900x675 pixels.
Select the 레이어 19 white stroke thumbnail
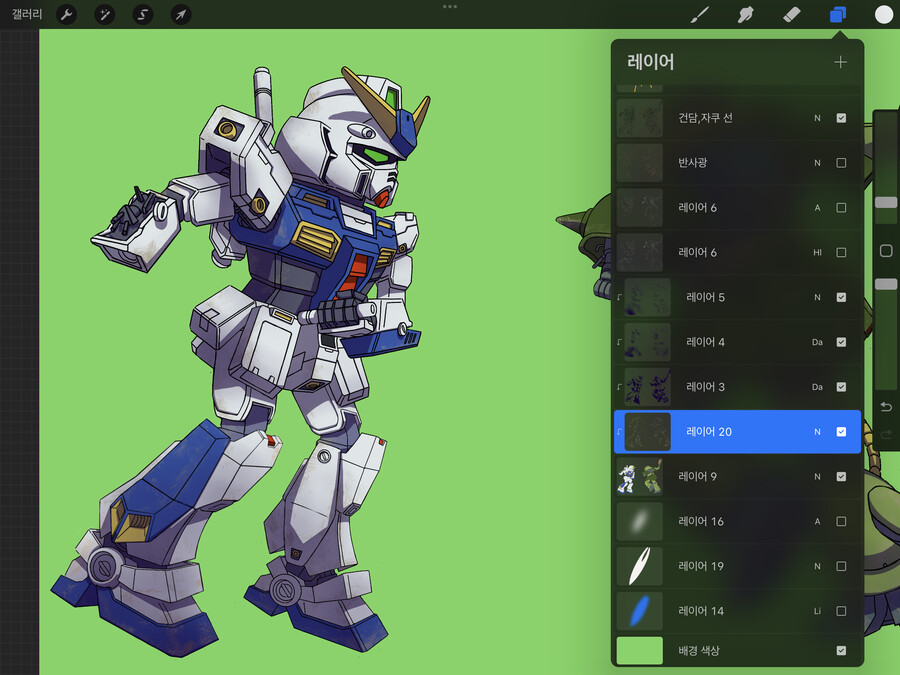tap(639, 566)
